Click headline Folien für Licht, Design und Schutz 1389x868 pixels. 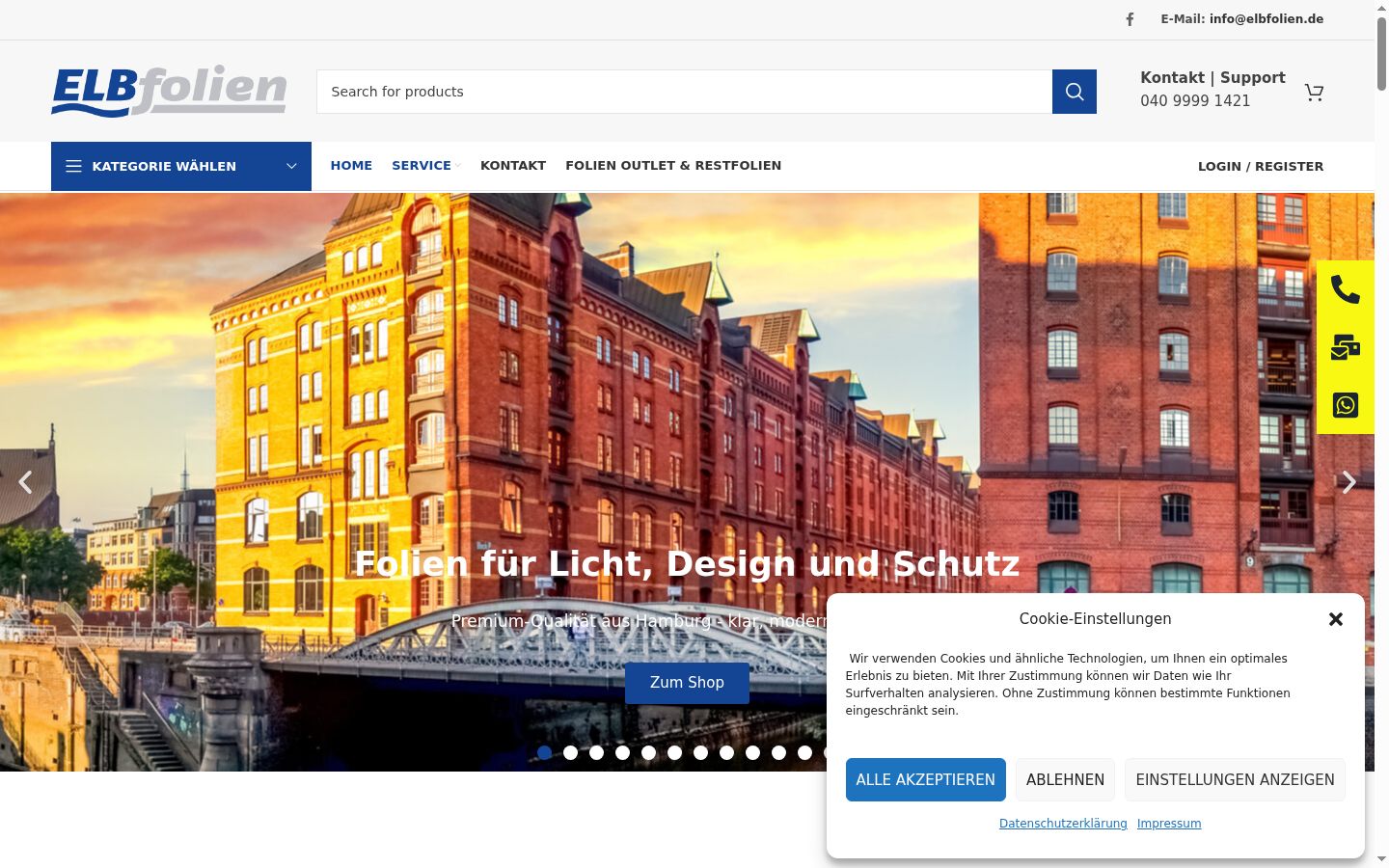coord(687,563)
